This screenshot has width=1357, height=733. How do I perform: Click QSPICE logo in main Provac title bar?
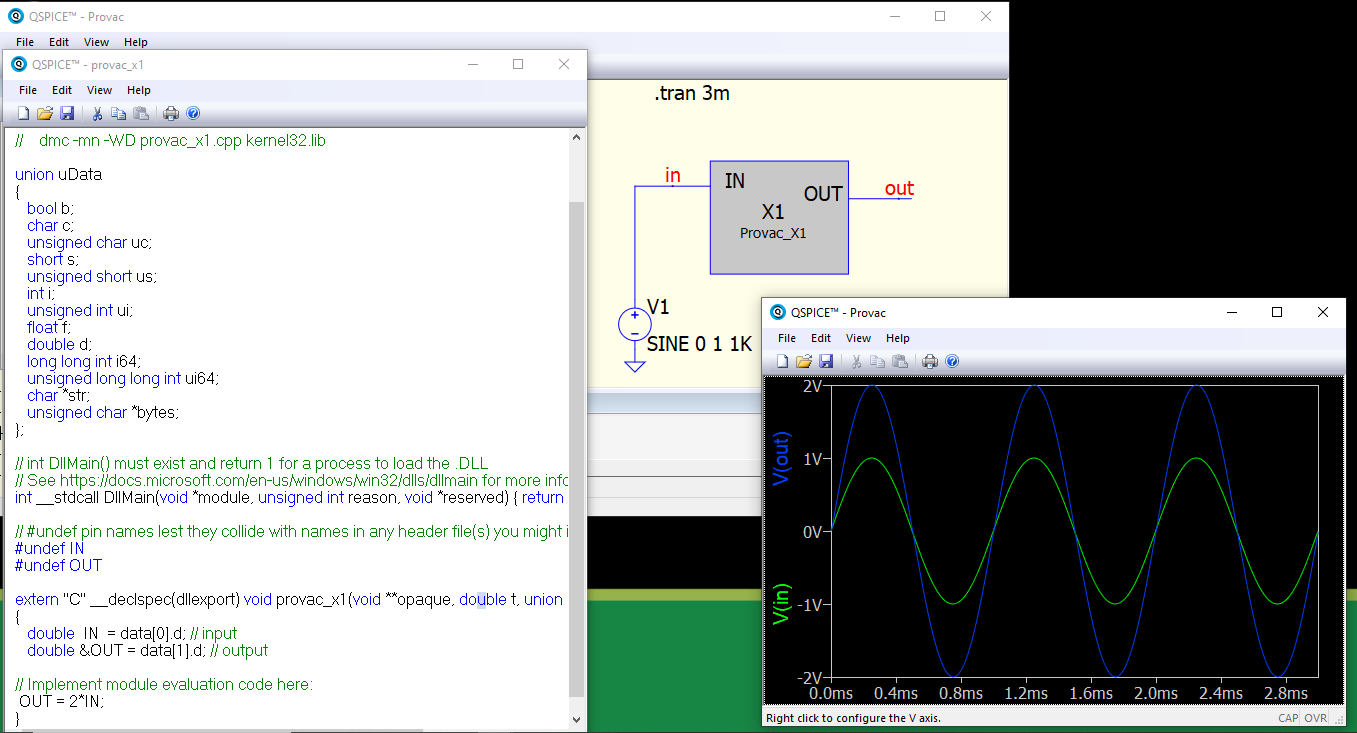[x=15, y=16]
